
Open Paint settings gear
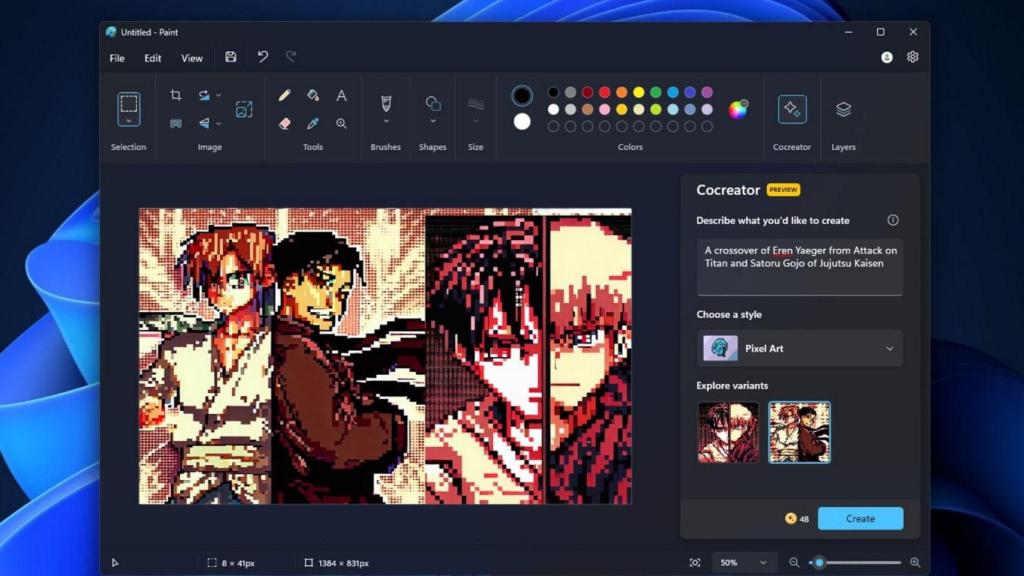(x=912, y=57)
